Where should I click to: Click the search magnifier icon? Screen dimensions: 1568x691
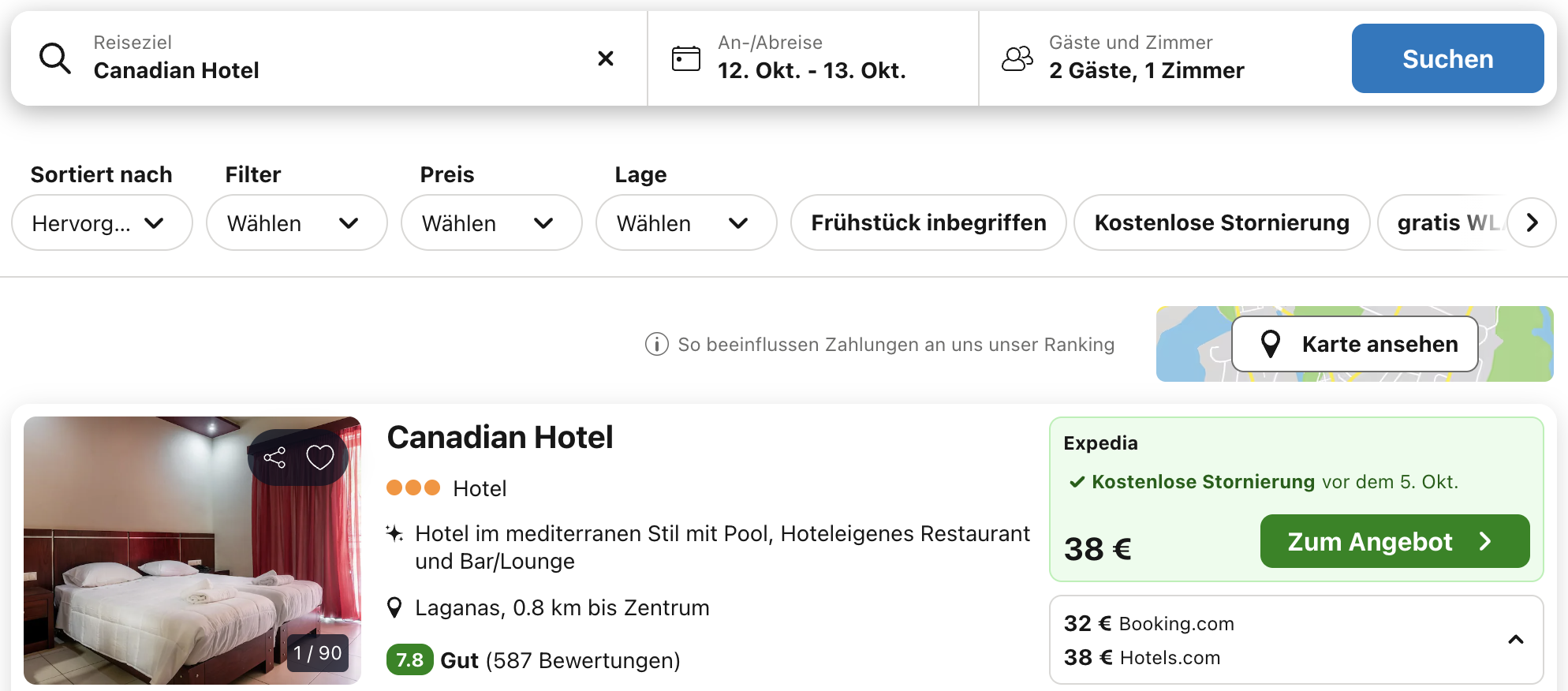pos(55,58)
